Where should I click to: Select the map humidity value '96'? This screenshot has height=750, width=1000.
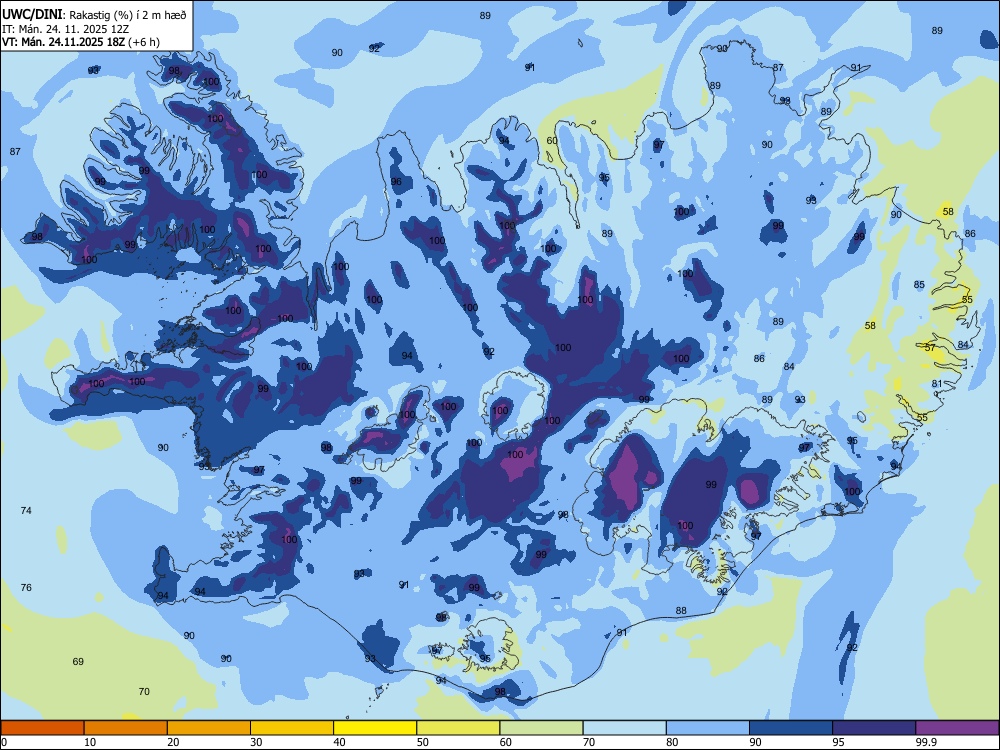(396, 182)
